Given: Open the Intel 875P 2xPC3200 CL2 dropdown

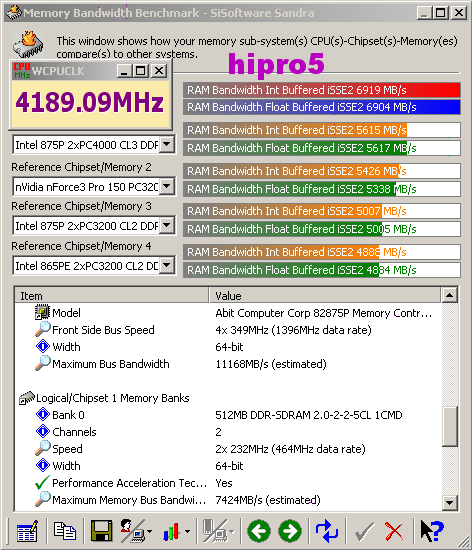Looking at the screenshot, I should 167,226.
